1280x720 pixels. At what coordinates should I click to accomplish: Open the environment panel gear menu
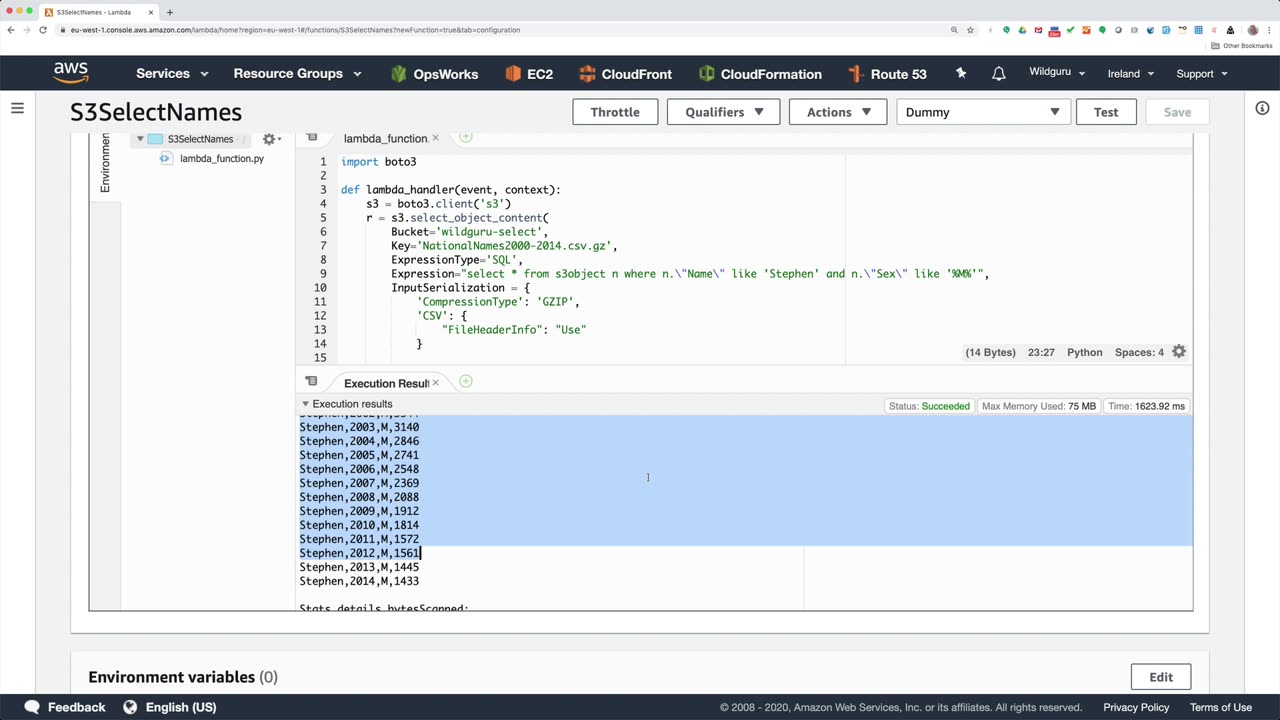point(270,139)
